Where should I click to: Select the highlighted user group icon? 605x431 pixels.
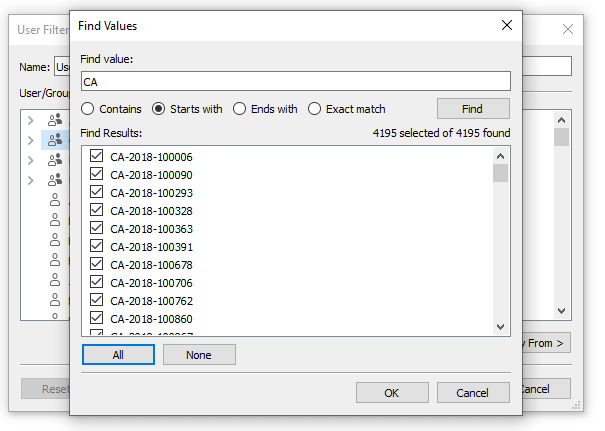coord(55,140)
